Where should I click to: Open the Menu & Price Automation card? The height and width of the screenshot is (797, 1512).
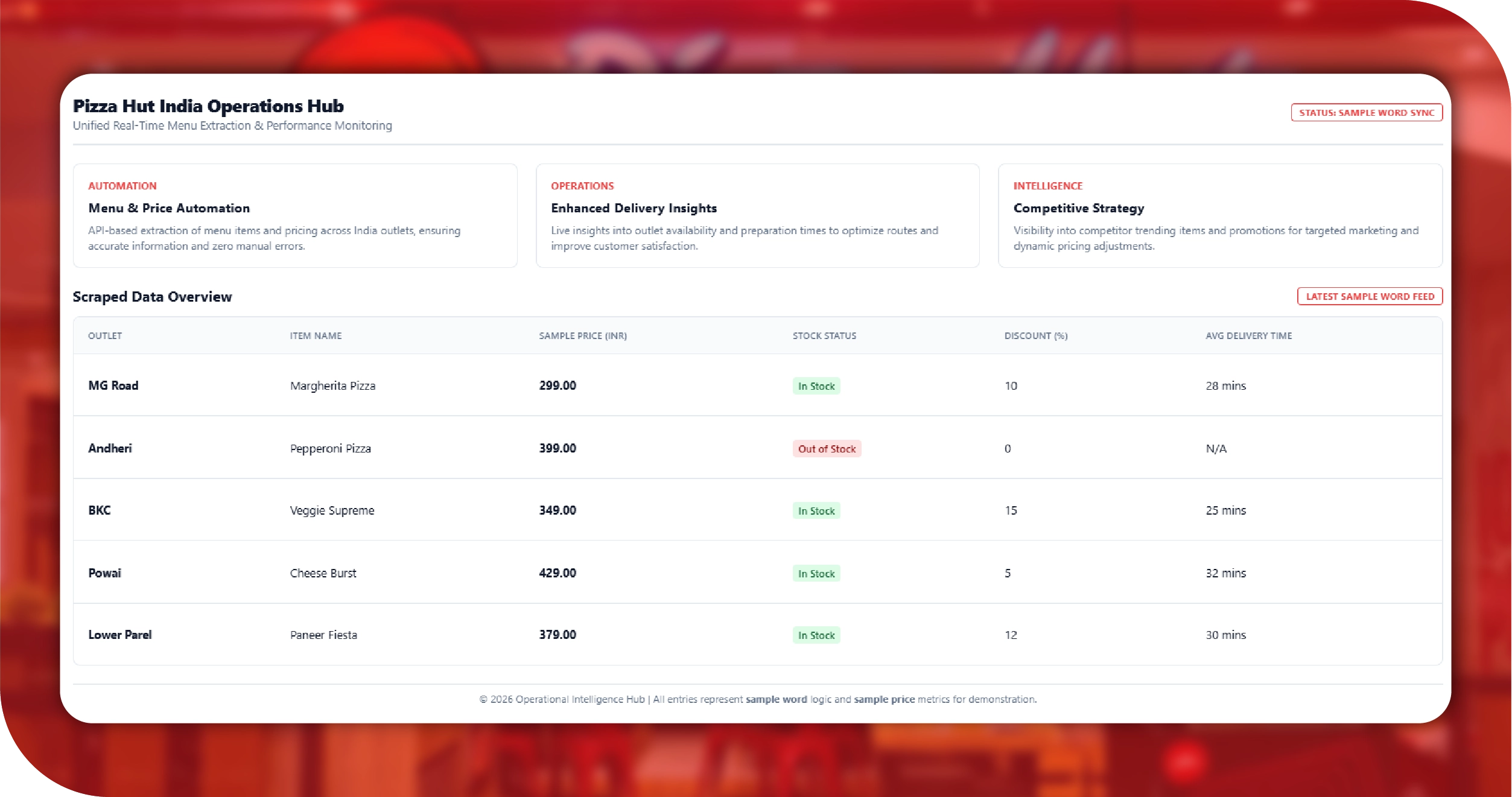(x=294, y=215)
